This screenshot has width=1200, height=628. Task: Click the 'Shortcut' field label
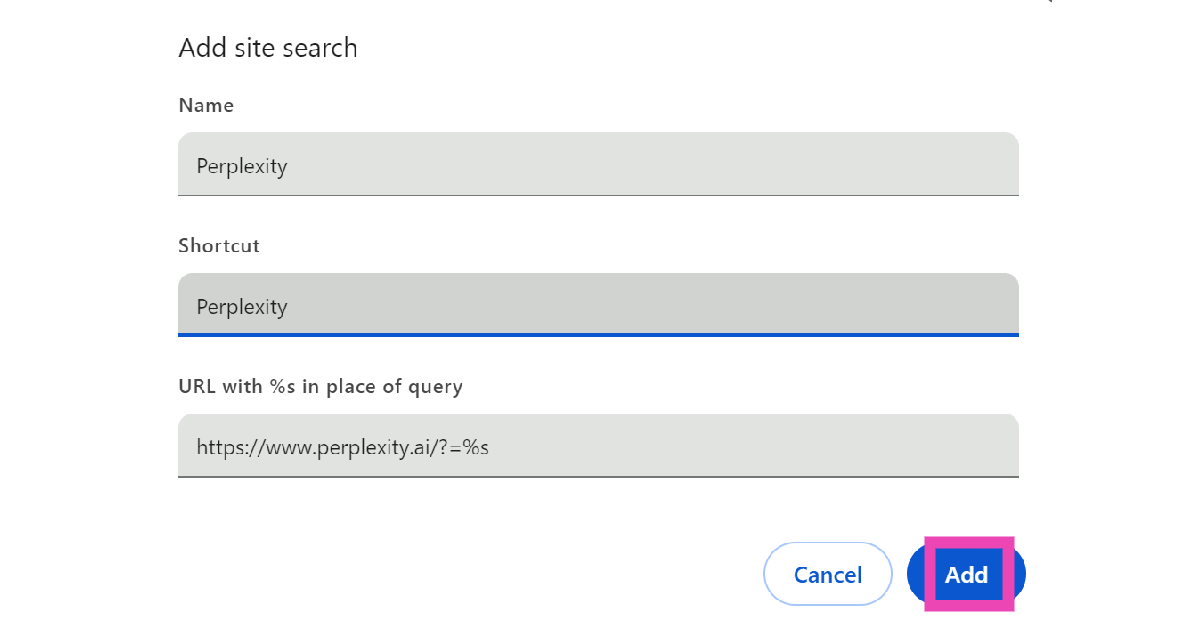219,245
